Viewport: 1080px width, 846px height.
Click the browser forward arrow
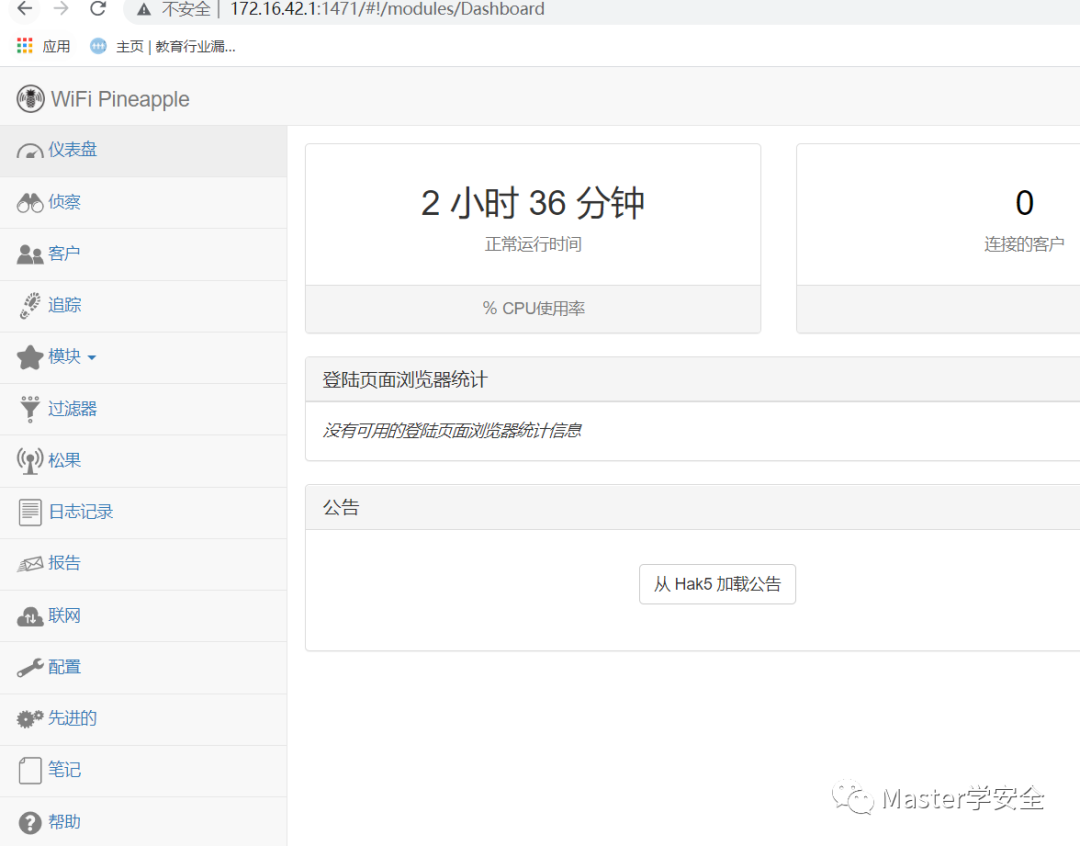coord(61,8)
